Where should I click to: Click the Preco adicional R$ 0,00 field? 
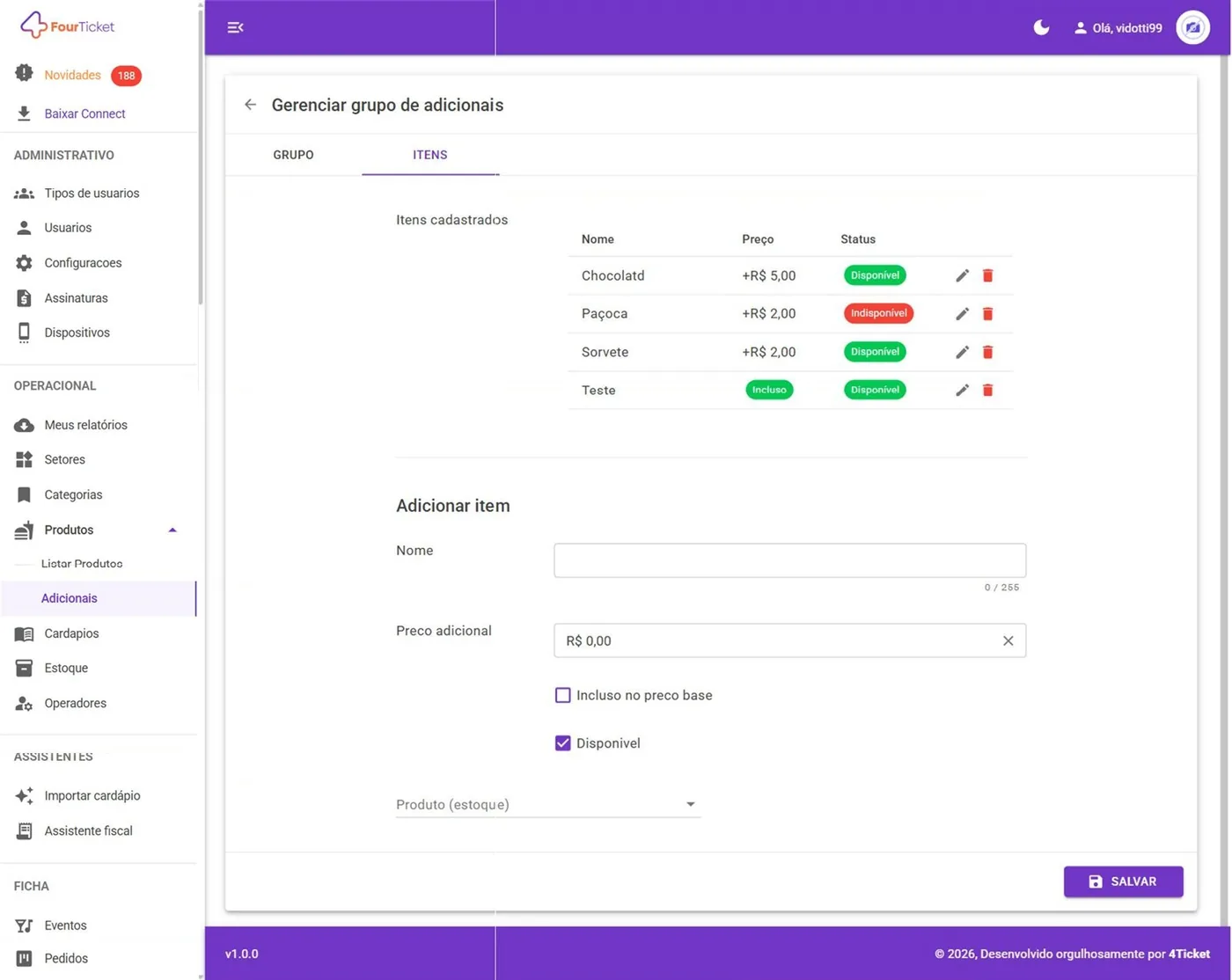pos(789,640)
